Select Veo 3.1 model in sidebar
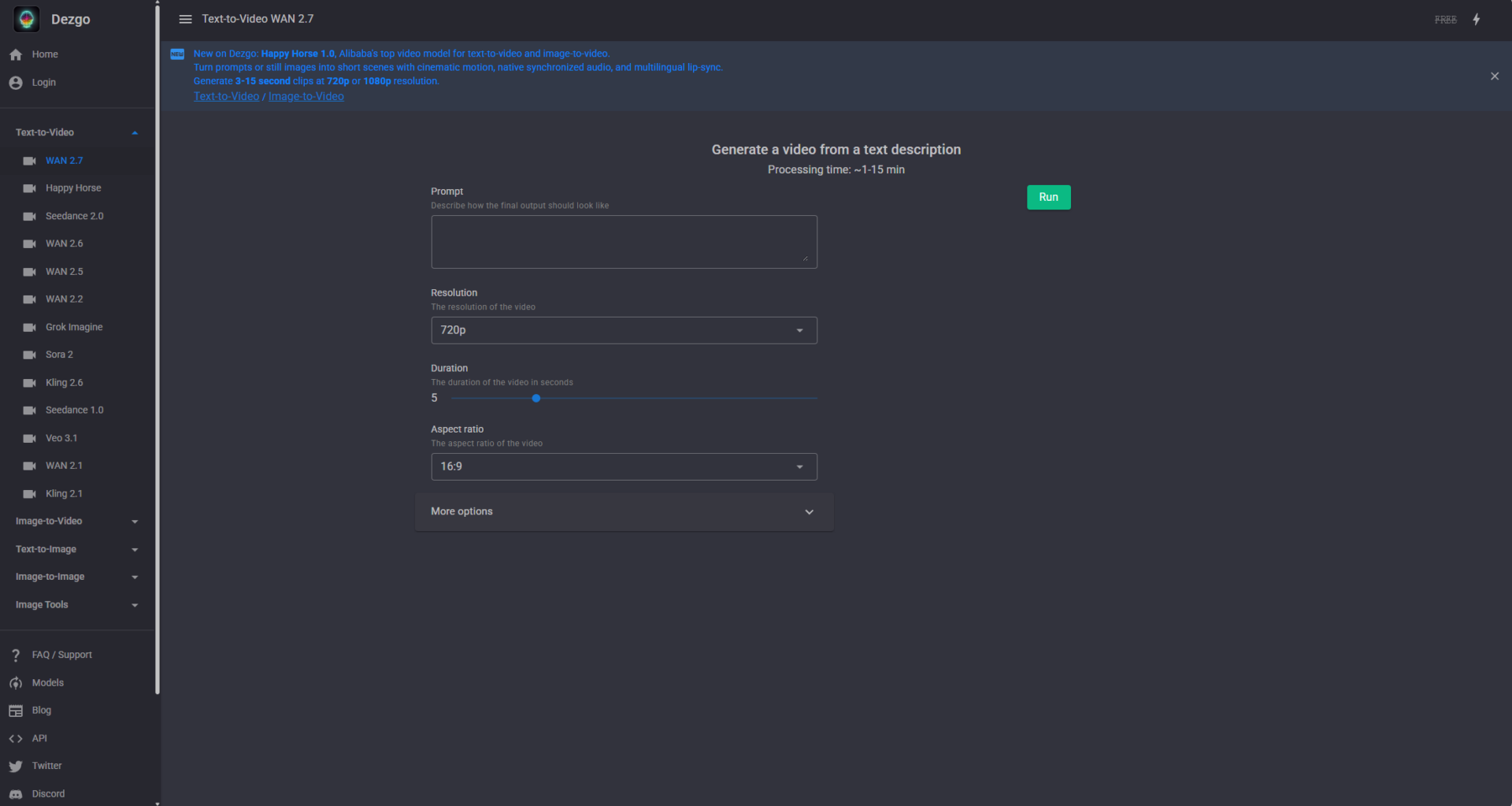The width and height of the screenshot is (1512, 806). (x=77, y=438)
